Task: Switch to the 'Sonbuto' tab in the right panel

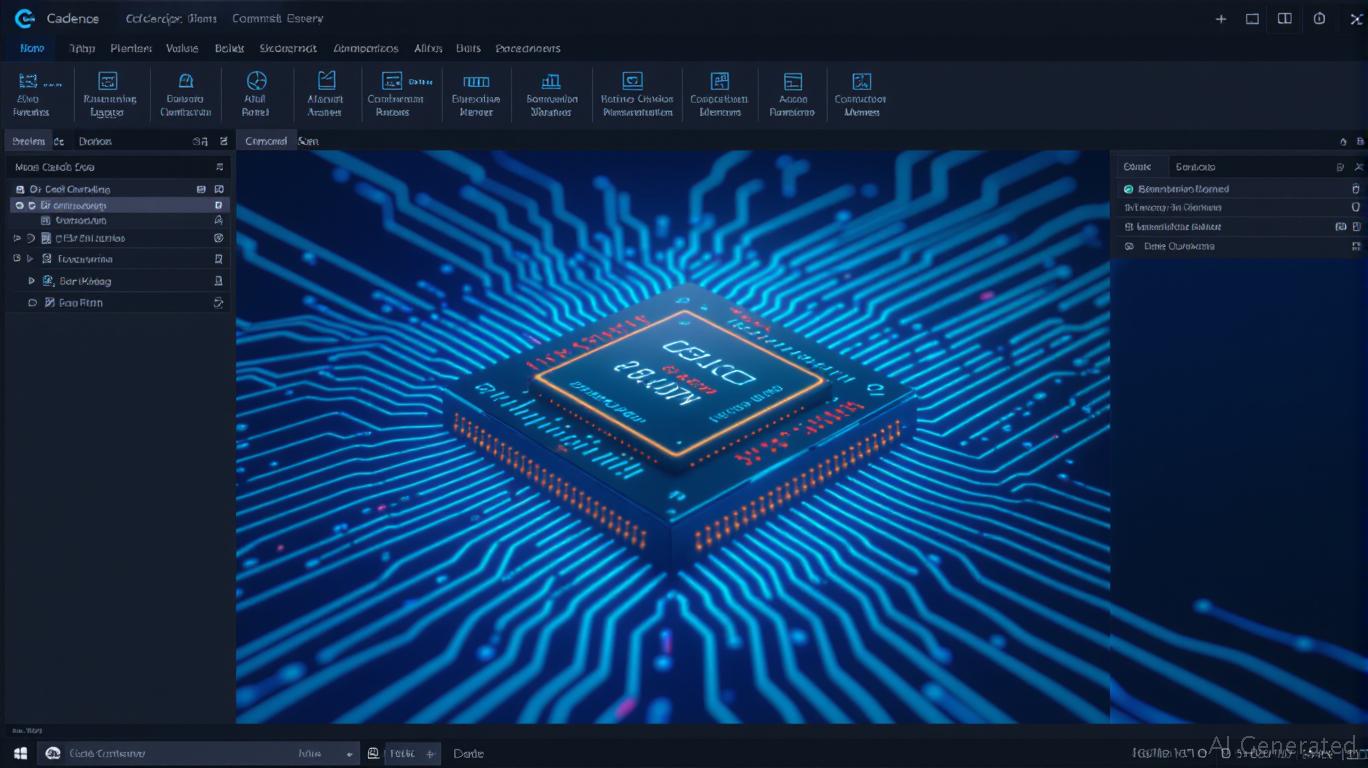Action: click(x=1195, y=167)
